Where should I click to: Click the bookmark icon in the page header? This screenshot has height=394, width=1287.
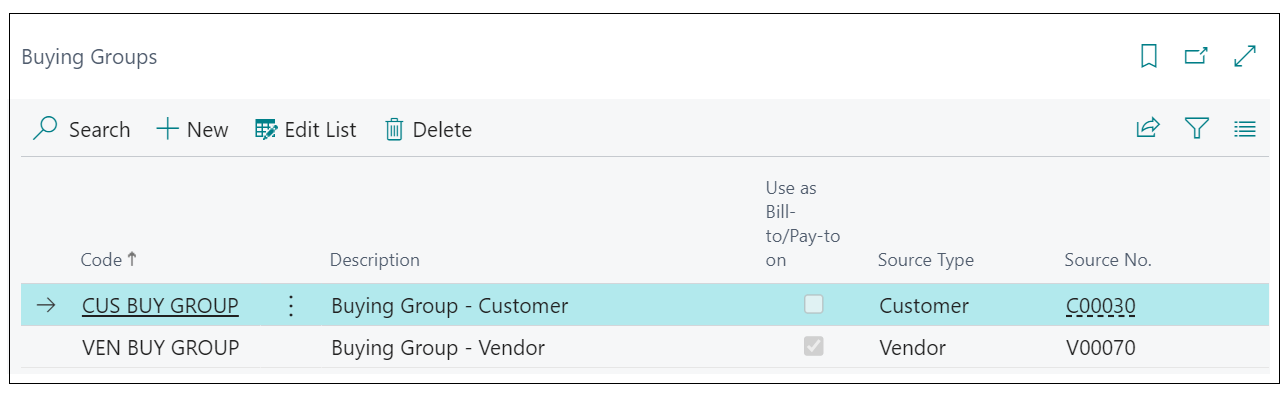pyautogui.click(x=1149, y=56)
